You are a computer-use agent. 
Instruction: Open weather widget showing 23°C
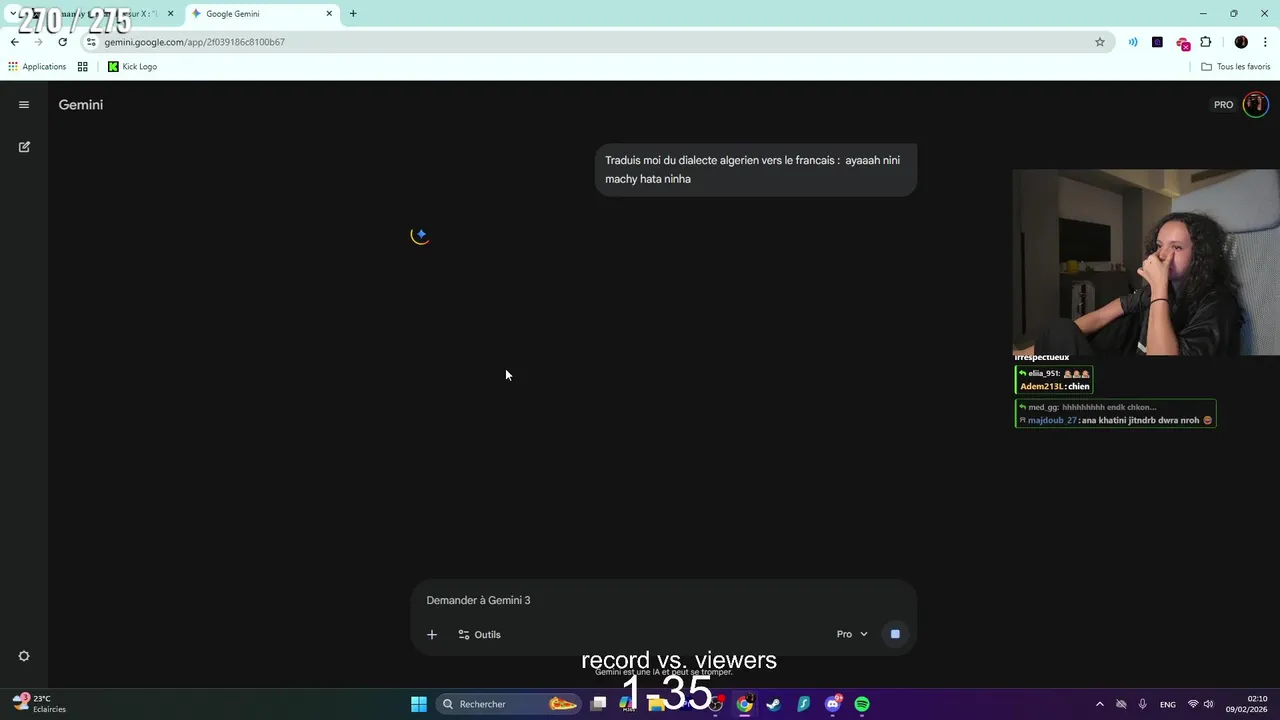[x=40, y=704]
